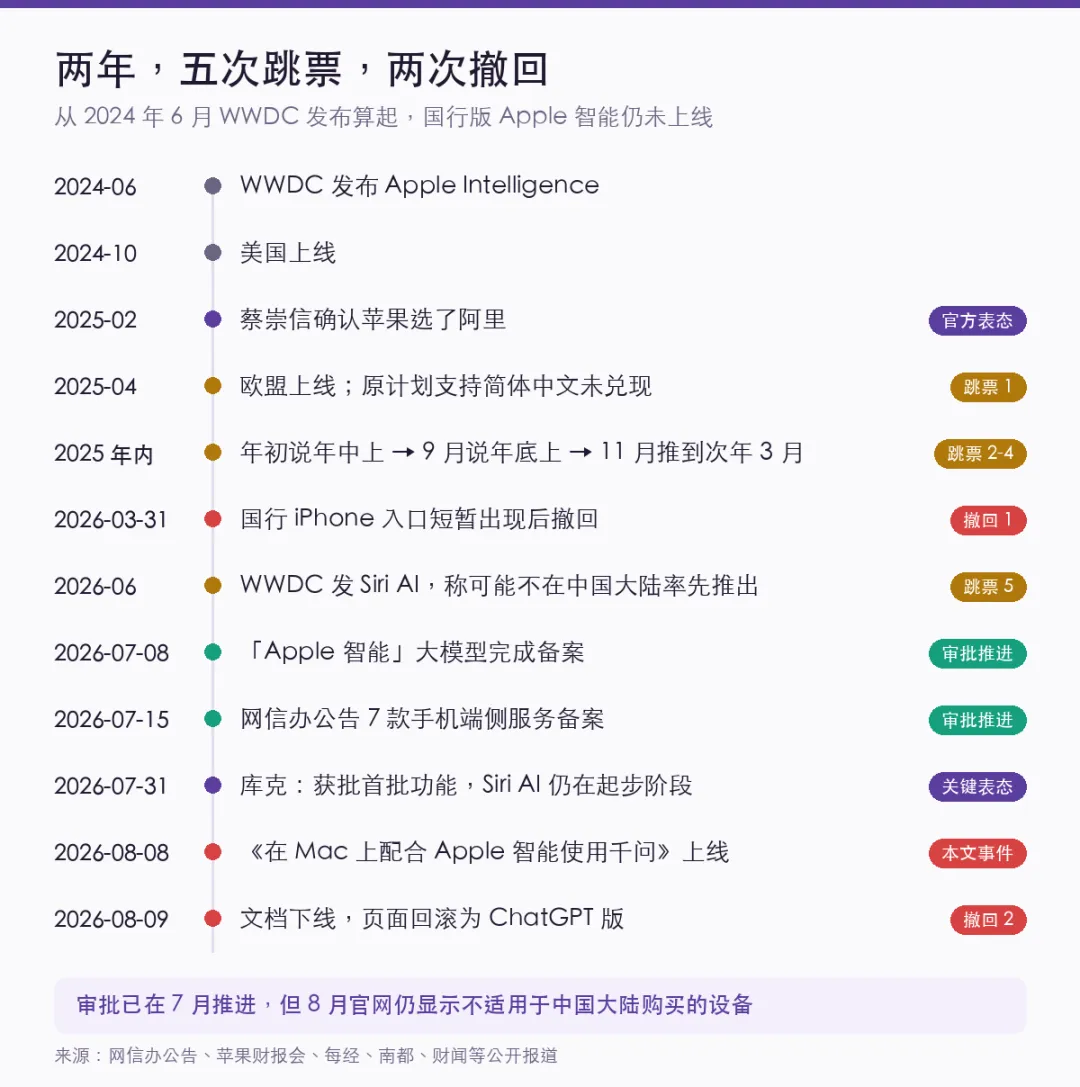The width and height of the screenshot is (1080, 1087).
Task: Click the 撤回 2 badge
Action: [988, 919]
